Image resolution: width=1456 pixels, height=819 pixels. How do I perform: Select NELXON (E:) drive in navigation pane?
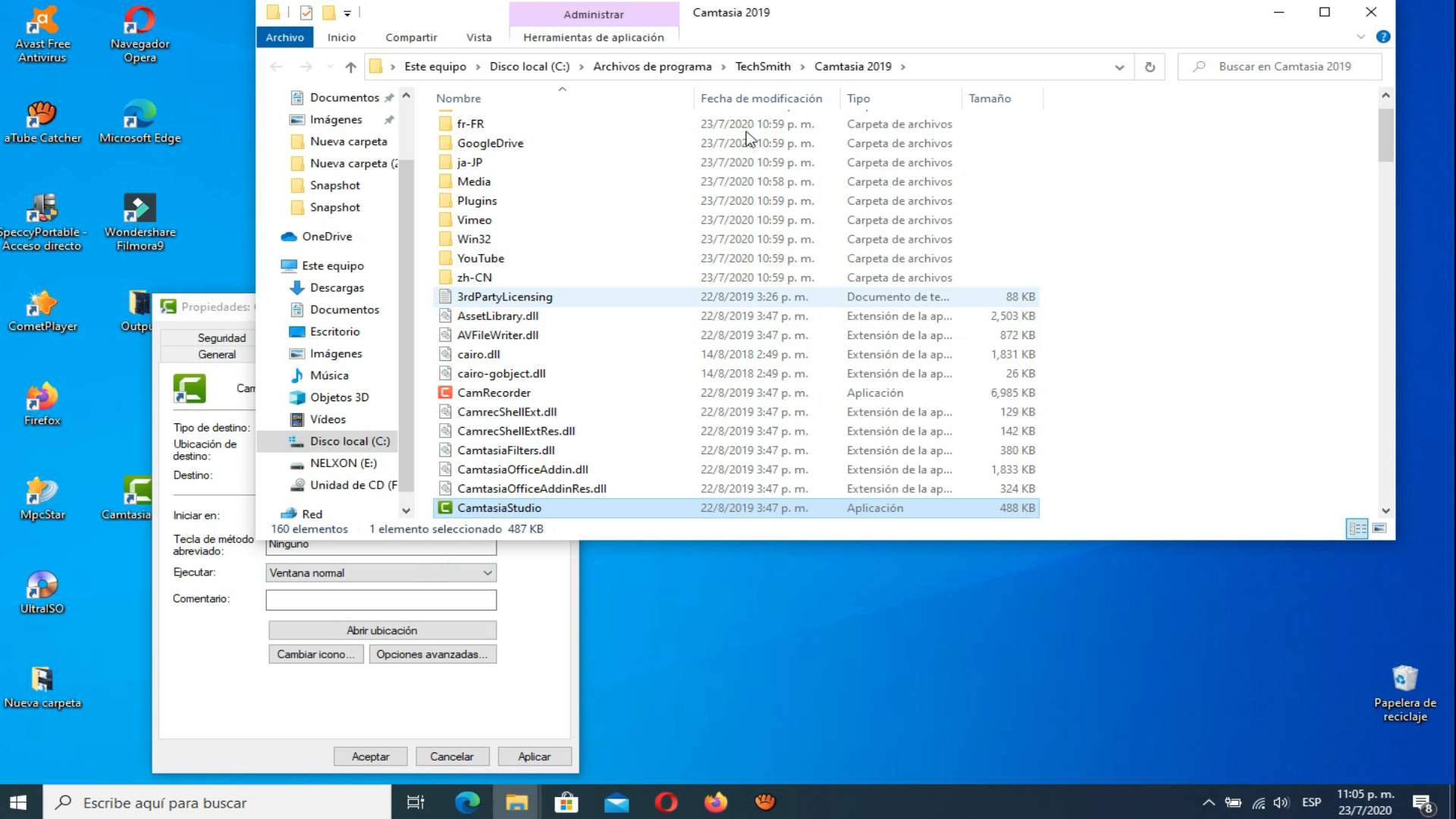[343, 463]
